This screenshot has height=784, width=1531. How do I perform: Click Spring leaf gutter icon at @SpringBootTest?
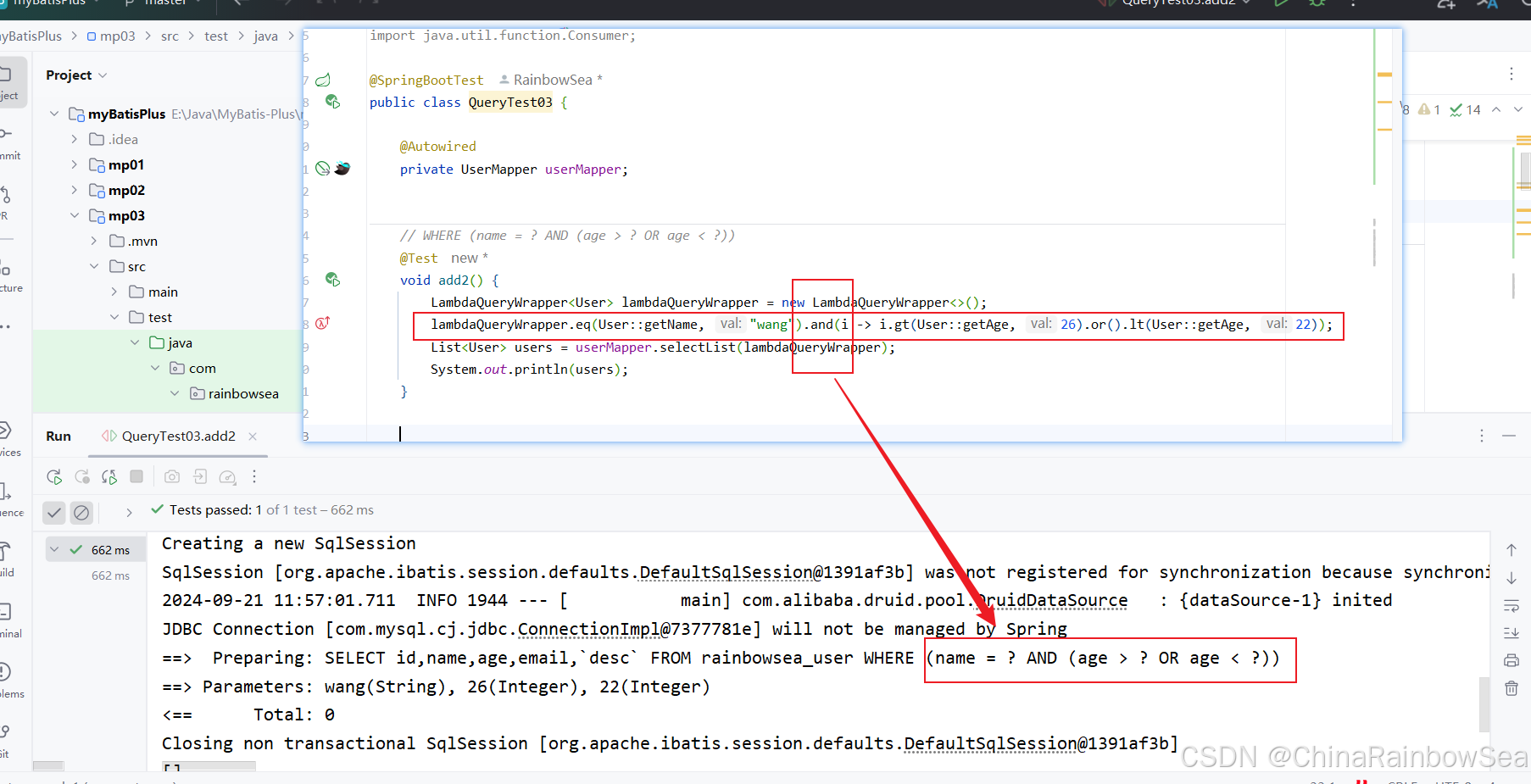point(323,81)
